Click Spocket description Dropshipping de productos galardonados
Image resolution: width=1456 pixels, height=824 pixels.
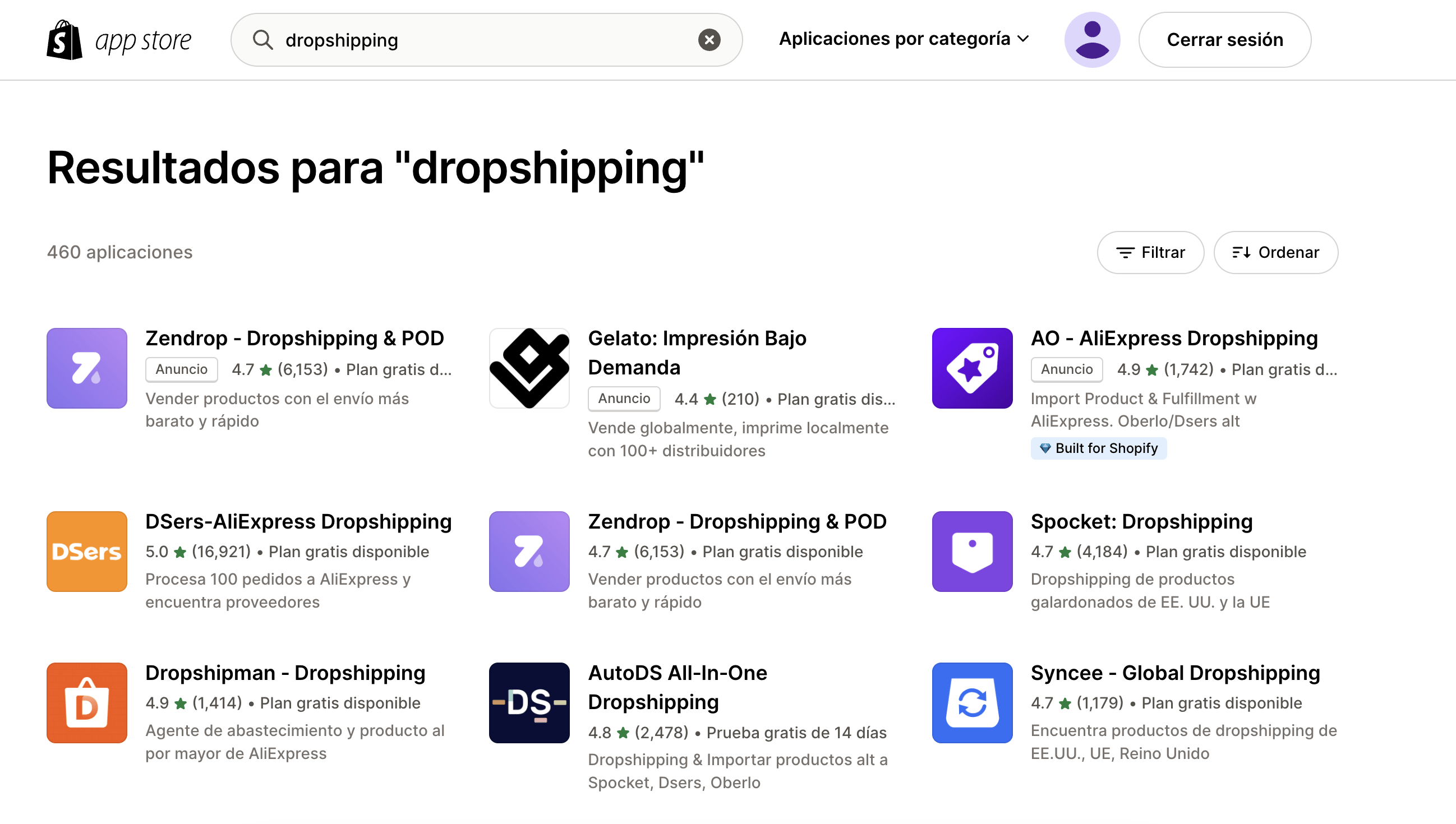(1150, 590)
